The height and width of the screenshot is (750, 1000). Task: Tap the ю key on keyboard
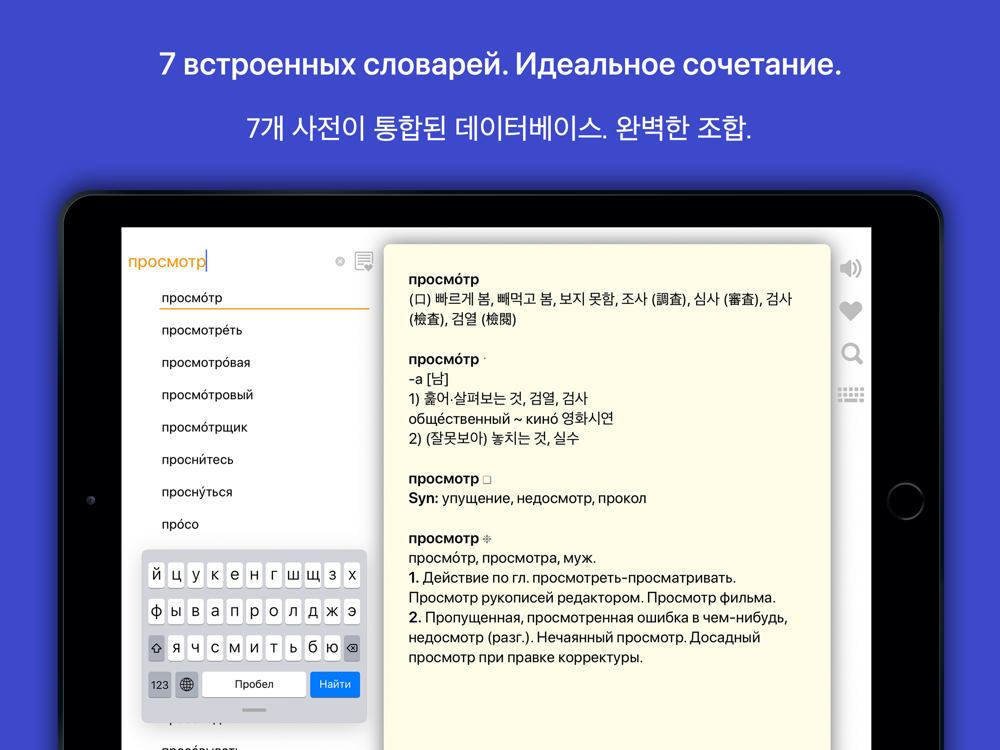coord(332,648)
